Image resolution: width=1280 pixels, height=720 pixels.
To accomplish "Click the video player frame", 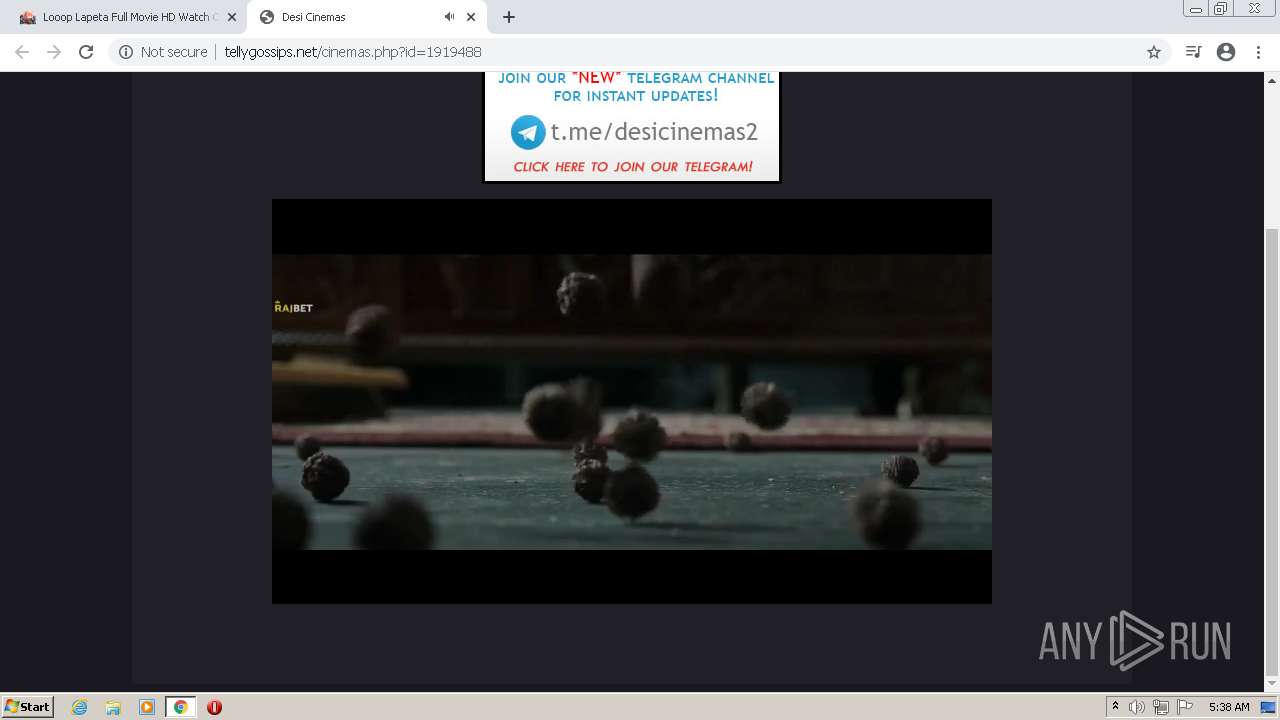I will [632, 401].
